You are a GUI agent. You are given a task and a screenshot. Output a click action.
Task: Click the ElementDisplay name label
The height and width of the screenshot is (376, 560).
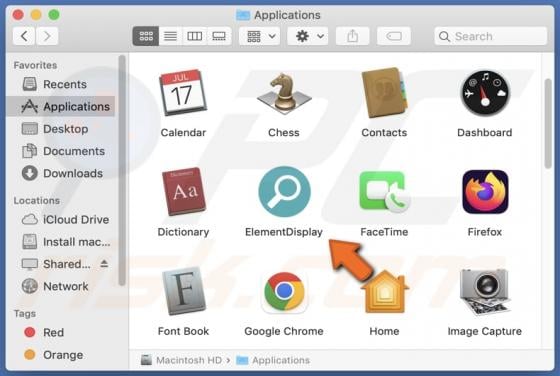284,232
